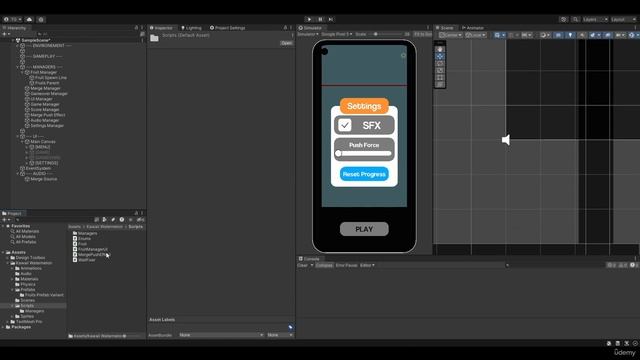This screenshot has width=640, height=360.
Task: Toggle 2D view mode in Scene toolbar
Action: [558, 35]
